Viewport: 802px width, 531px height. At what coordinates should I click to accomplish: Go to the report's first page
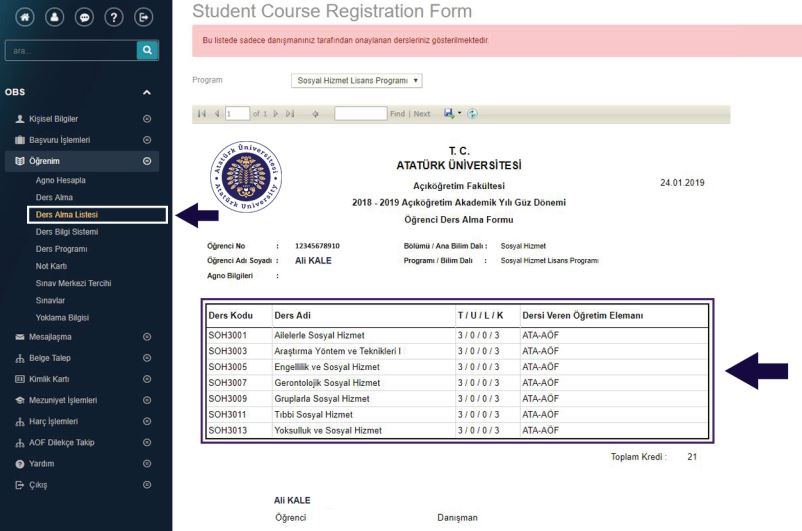[x=201, y=114]
